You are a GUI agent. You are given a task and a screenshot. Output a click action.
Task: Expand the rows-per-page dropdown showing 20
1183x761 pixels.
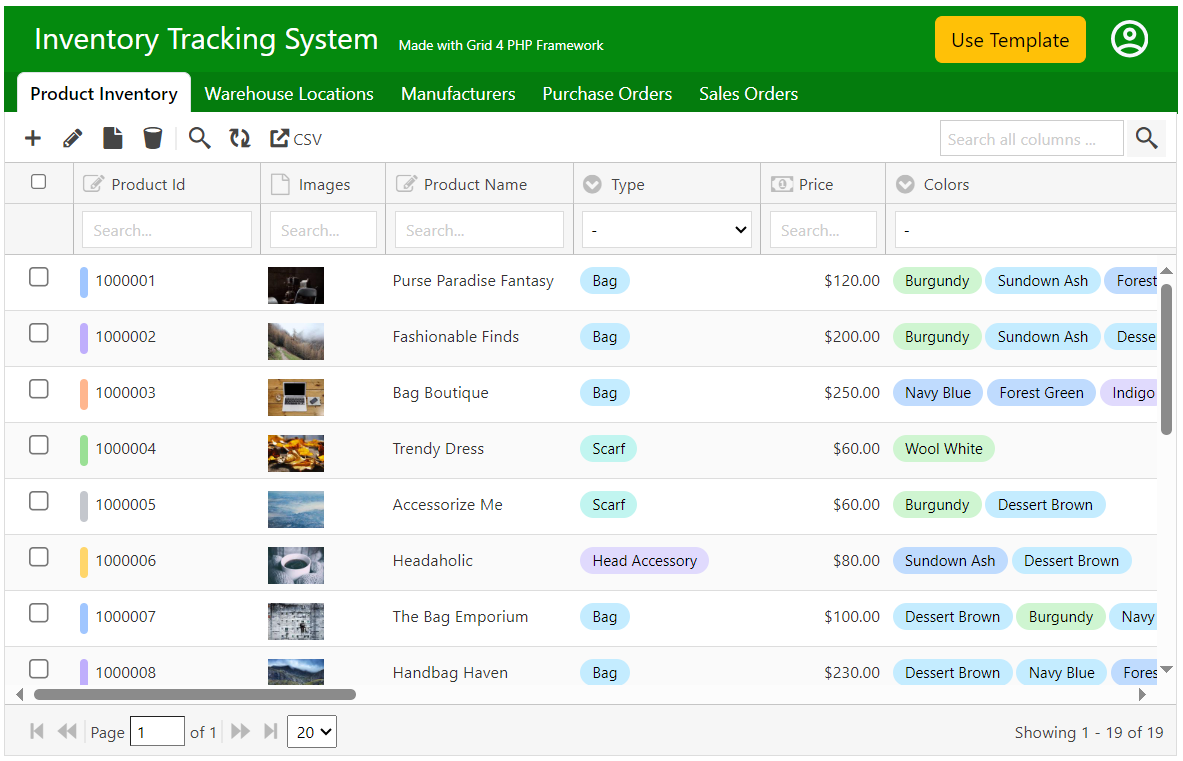coord(312,732)
